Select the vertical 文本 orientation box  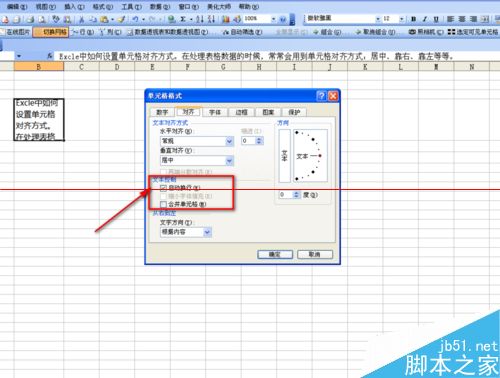pos(284,156)
